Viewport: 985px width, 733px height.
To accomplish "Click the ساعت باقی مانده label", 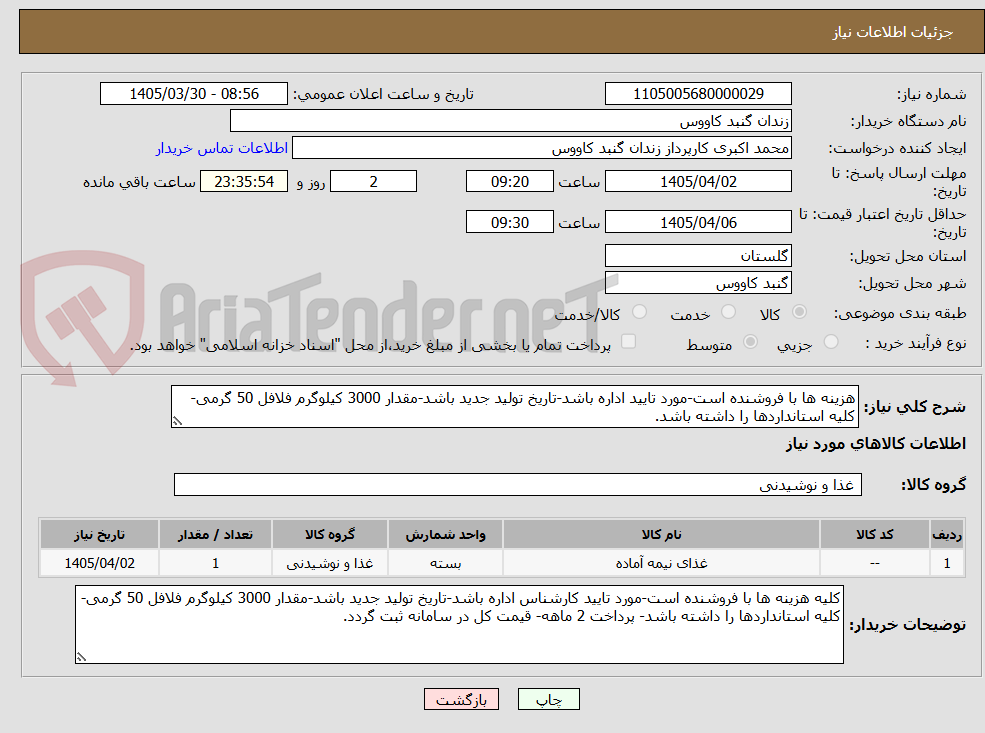I will tap(139, 182).
